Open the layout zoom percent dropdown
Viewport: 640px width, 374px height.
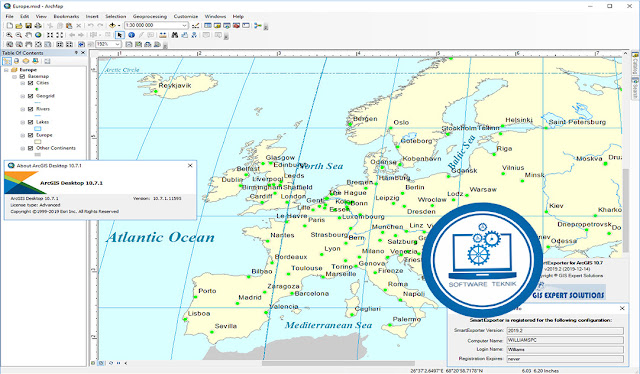pos(118,44)
